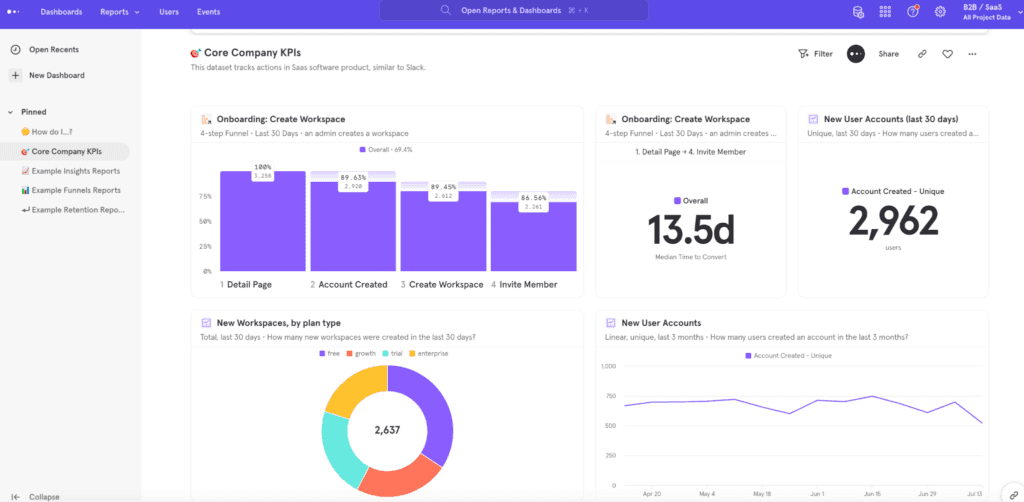Click the Account Created funnel bar
The image size is (1024, 502).
[353, 227]
